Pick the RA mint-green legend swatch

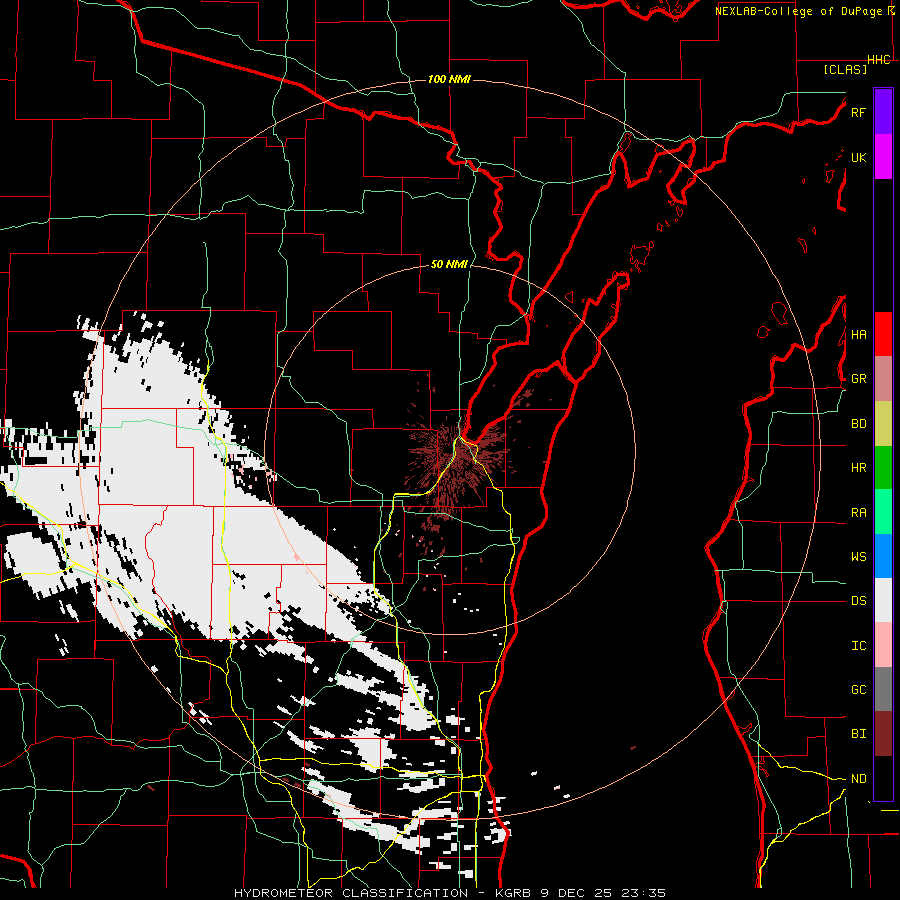click(883, 512)
